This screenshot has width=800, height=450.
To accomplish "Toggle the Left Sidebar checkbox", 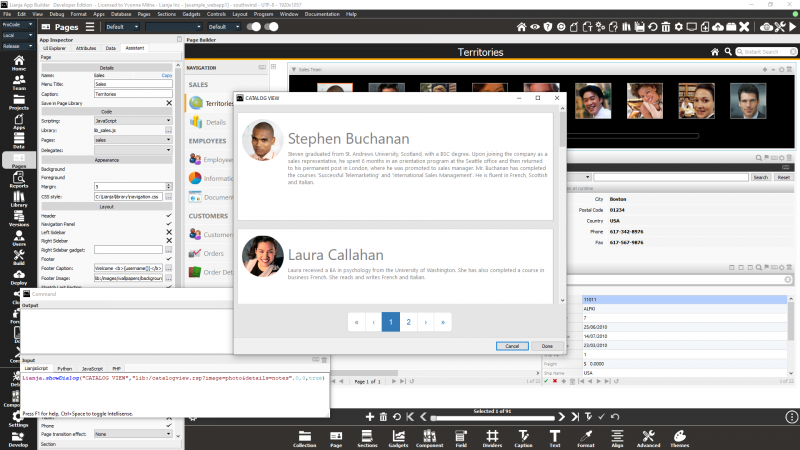I will coord(169,232).
